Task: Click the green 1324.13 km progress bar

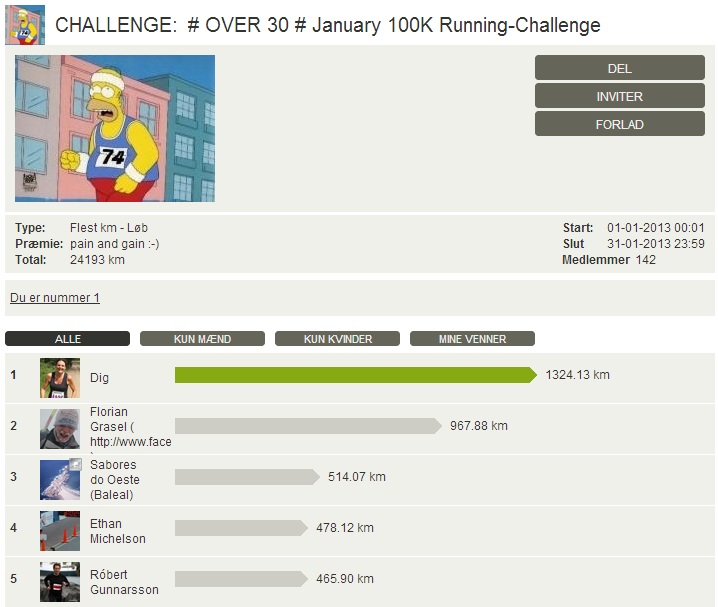Action: [356, 375]
